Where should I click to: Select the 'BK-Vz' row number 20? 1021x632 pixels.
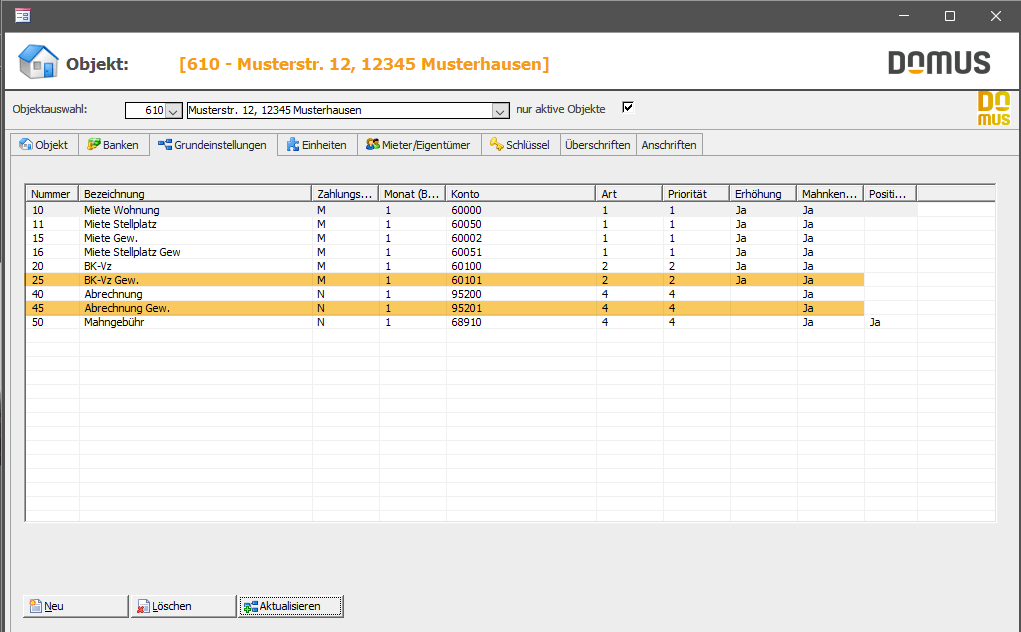click(471, 266)
